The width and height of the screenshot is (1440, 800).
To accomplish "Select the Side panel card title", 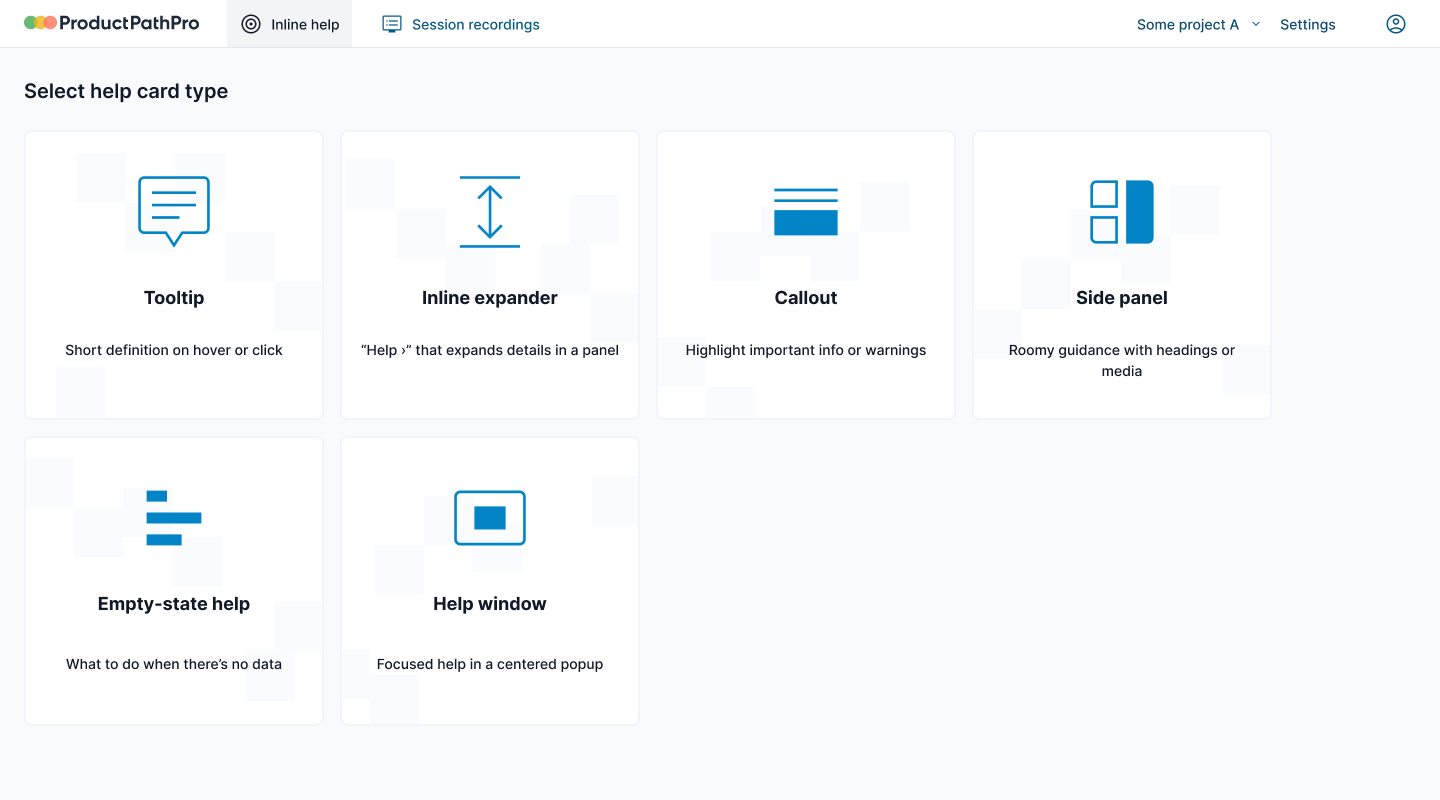I will pos(1122,298).
